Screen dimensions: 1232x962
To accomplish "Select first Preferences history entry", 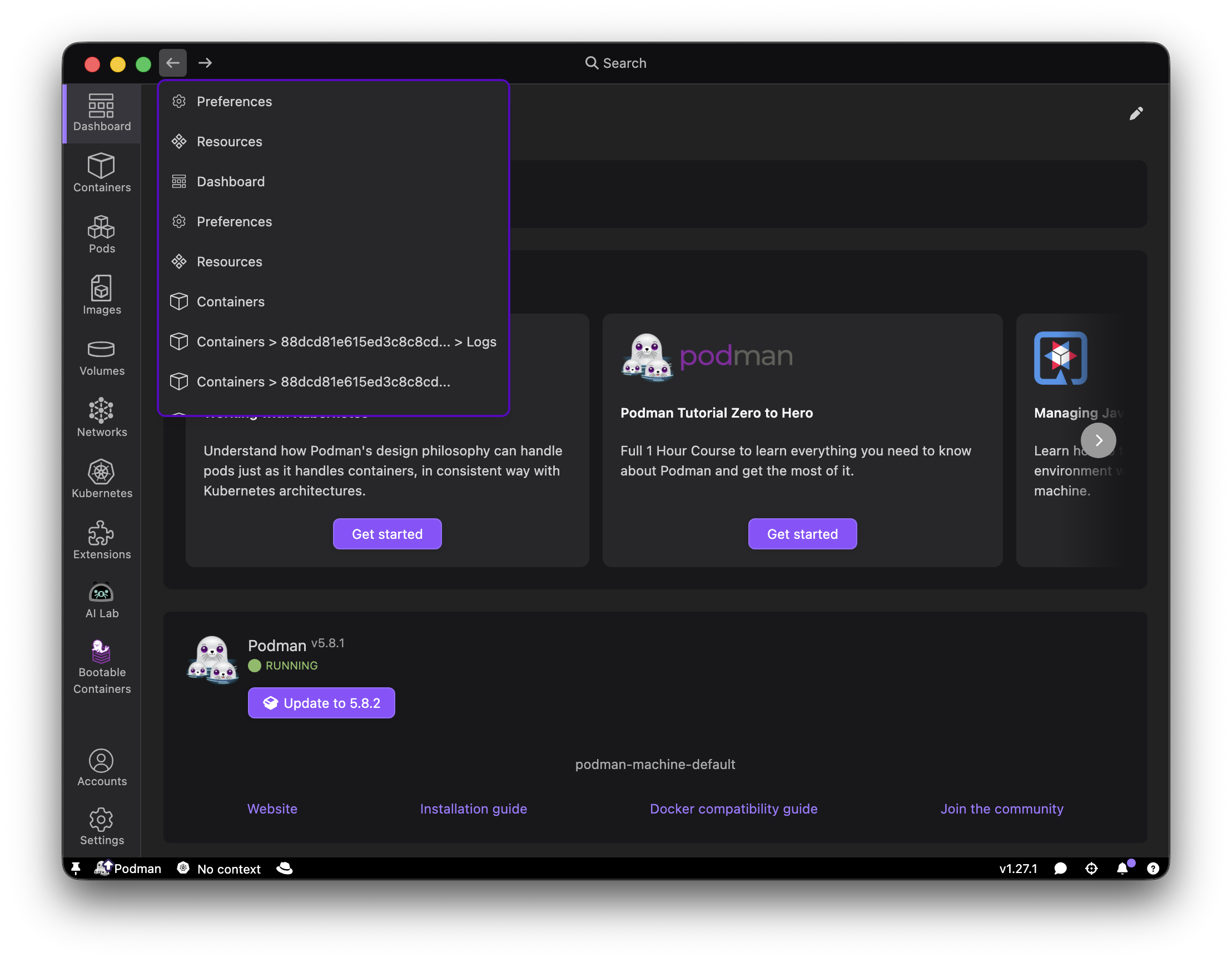I will (234, 102).
